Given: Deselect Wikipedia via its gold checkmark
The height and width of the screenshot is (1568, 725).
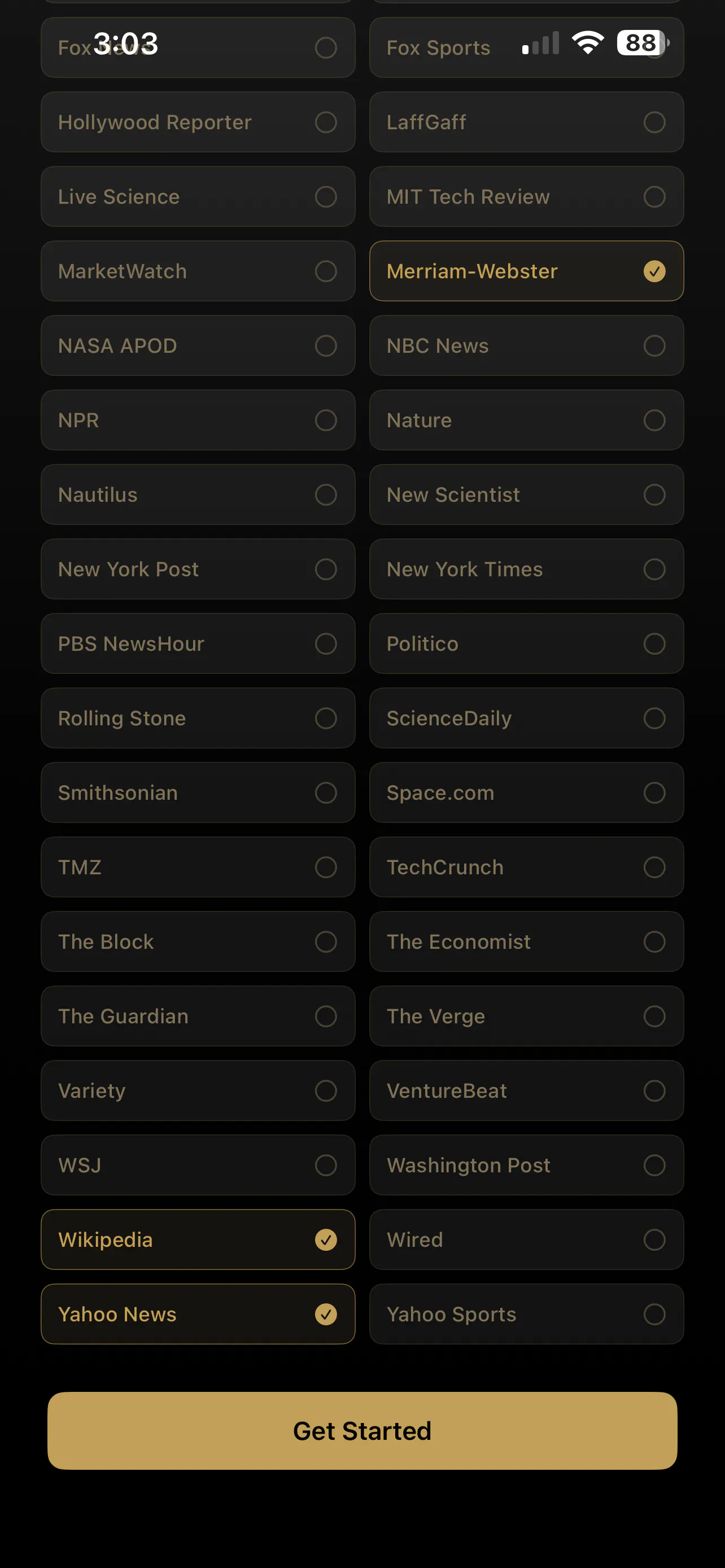Looking at the screenshot, I should coord(326,1239).
